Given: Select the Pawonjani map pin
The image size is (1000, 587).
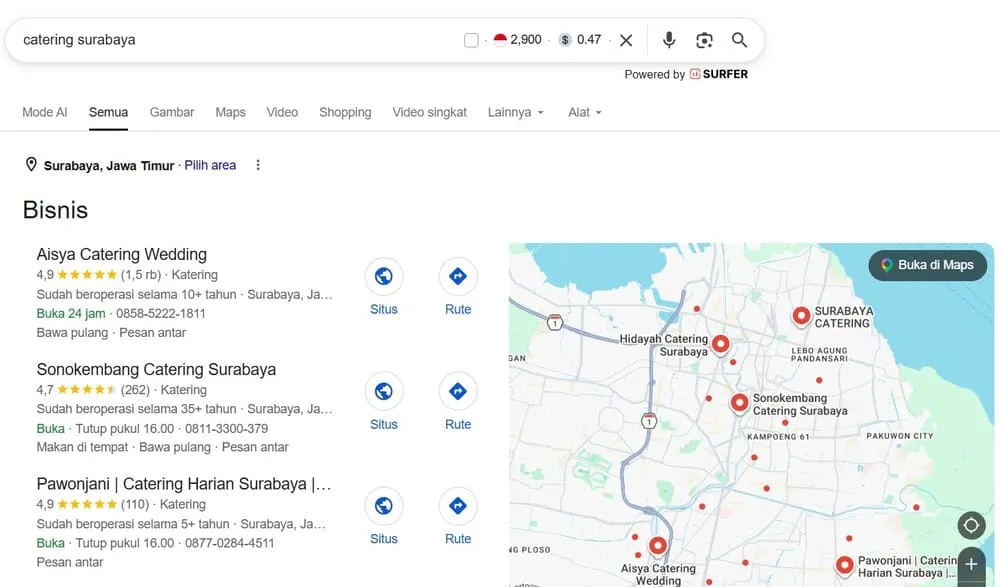Looking at the screenshot, I should coord(844,565).
